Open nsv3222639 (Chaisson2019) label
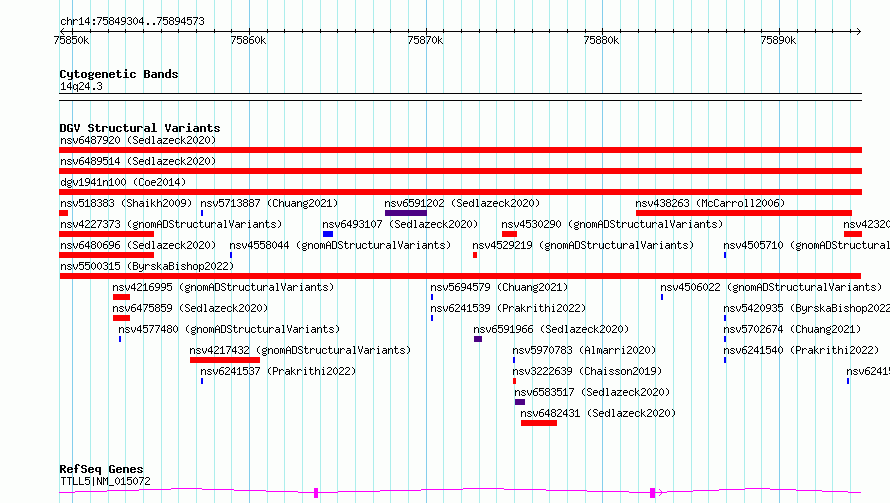890x503 pixels. 587,371
